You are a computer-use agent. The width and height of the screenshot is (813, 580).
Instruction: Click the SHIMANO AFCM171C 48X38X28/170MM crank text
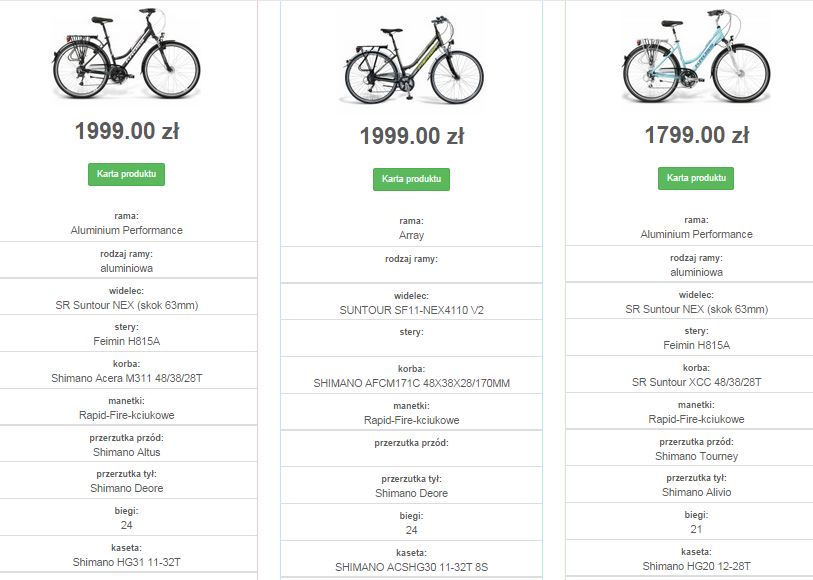[411, 384]
